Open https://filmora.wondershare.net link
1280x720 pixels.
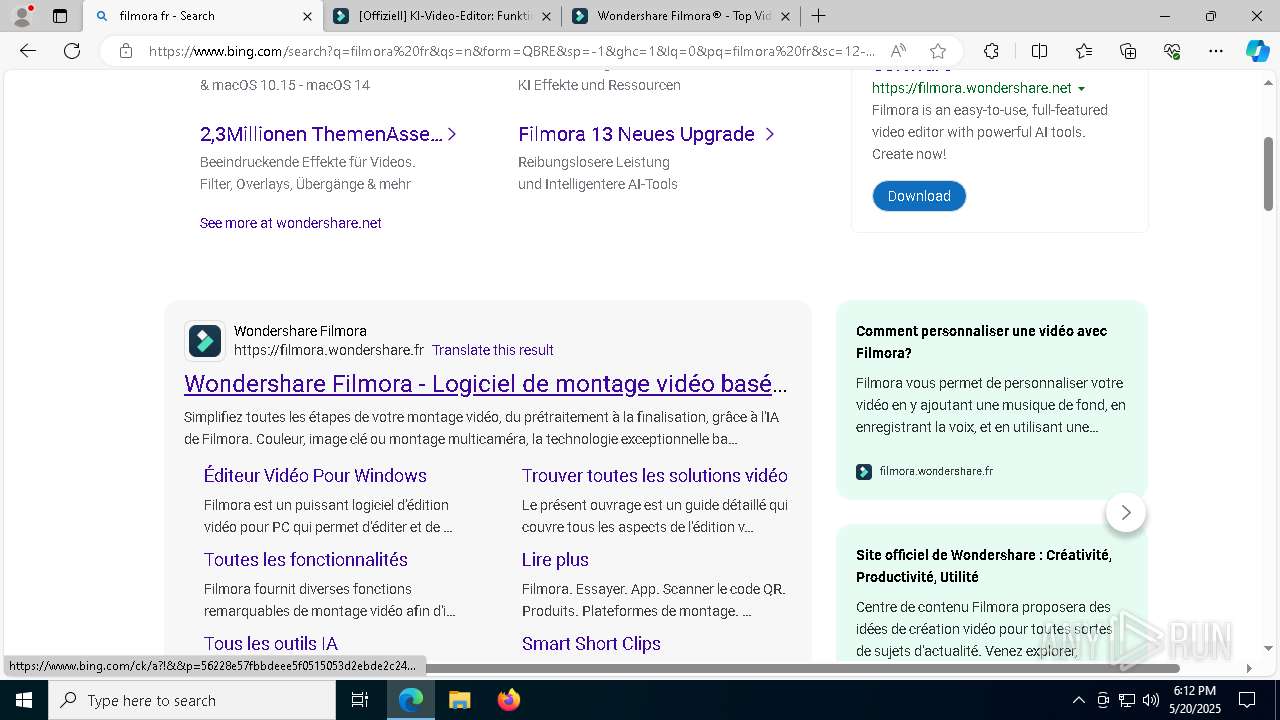(x=971, y=88)
